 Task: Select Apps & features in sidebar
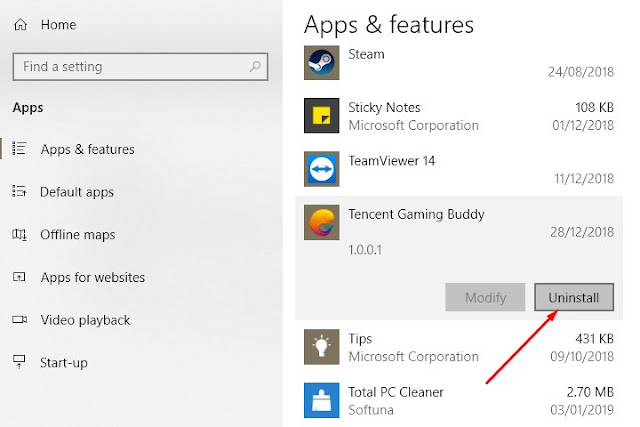(x=87, y=149)
